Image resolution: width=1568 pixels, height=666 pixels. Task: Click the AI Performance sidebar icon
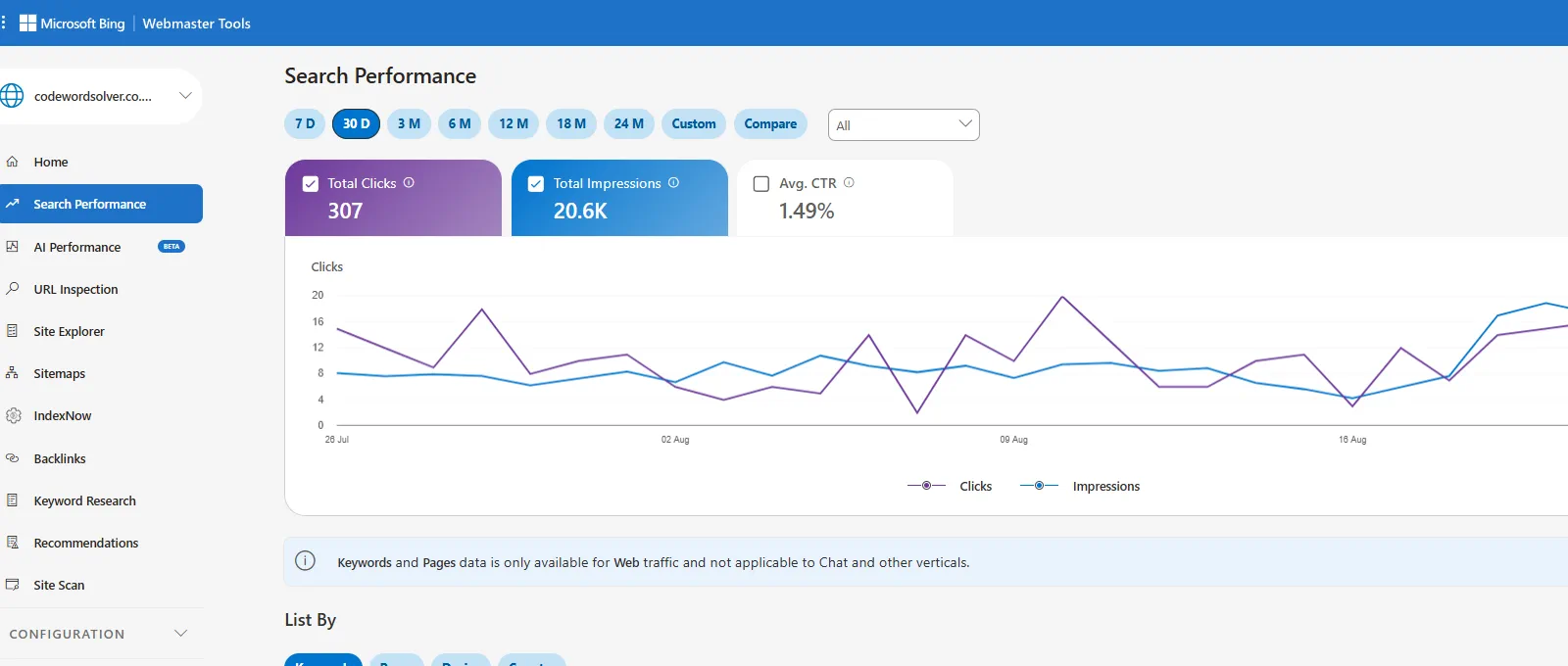pyautogui.click(x=13, y=247)
